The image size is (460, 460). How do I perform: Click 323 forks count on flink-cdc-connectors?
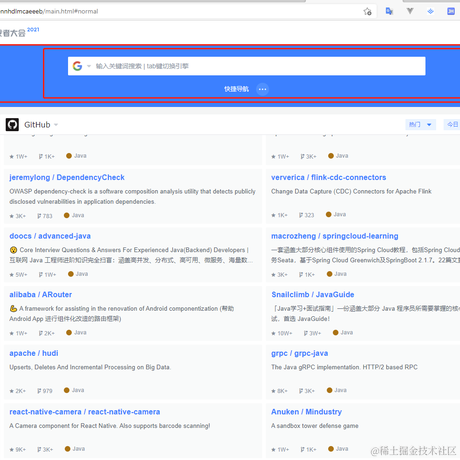307,215
